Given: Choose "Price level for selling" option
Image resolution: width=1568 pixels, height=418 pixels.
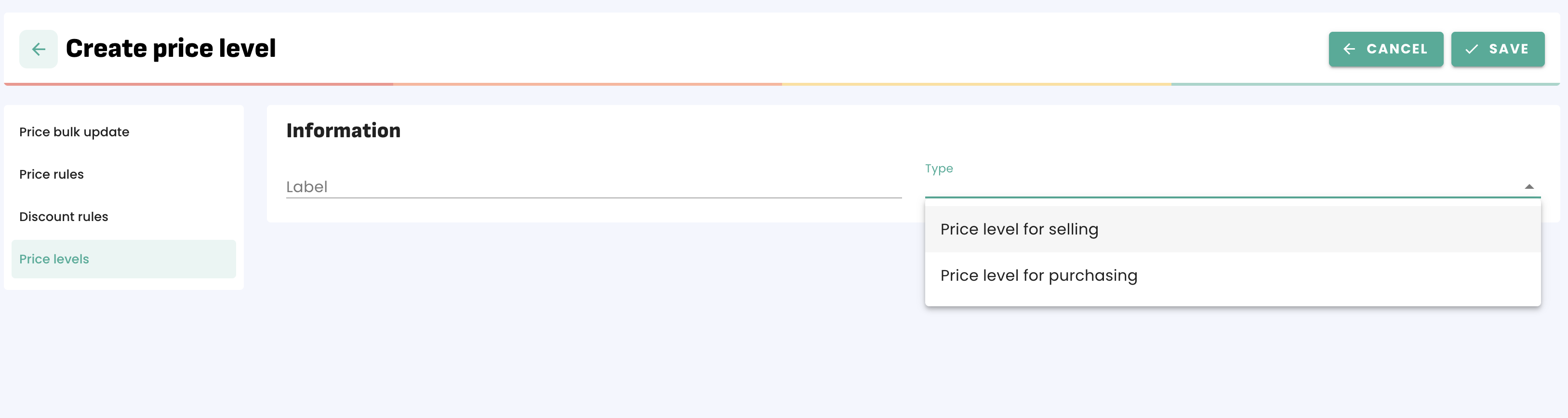Looking at the screenshot, I should point(1020,229).
